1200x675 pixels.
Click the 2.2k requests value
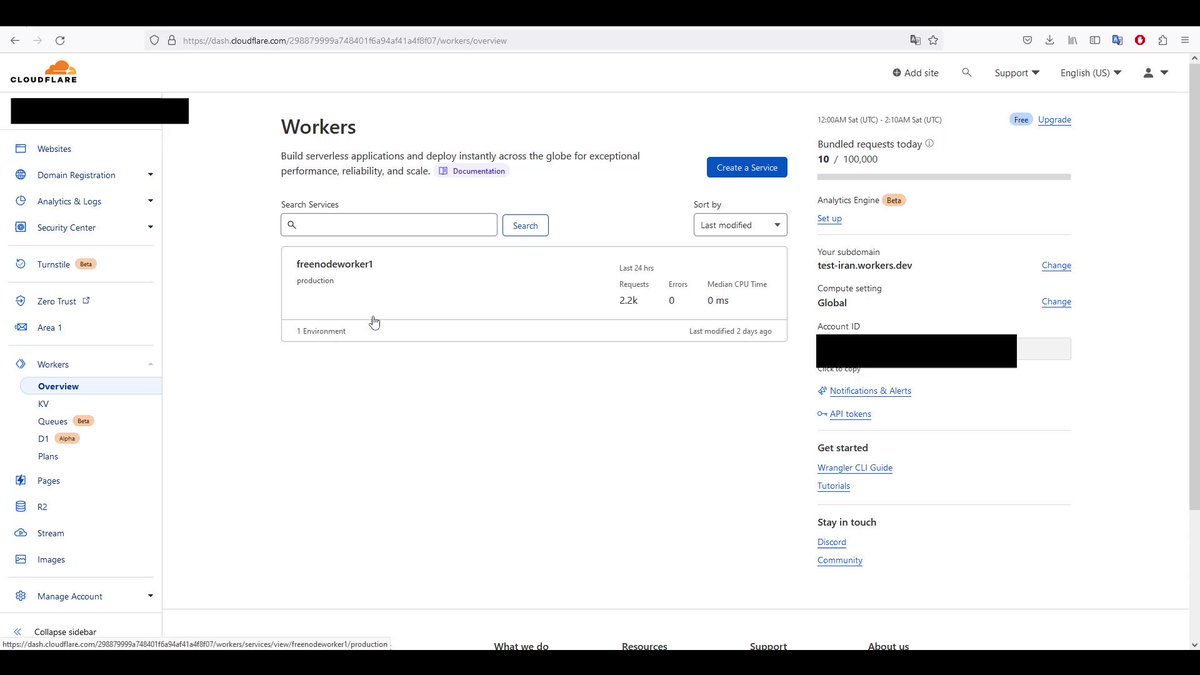tap(629, 300)
